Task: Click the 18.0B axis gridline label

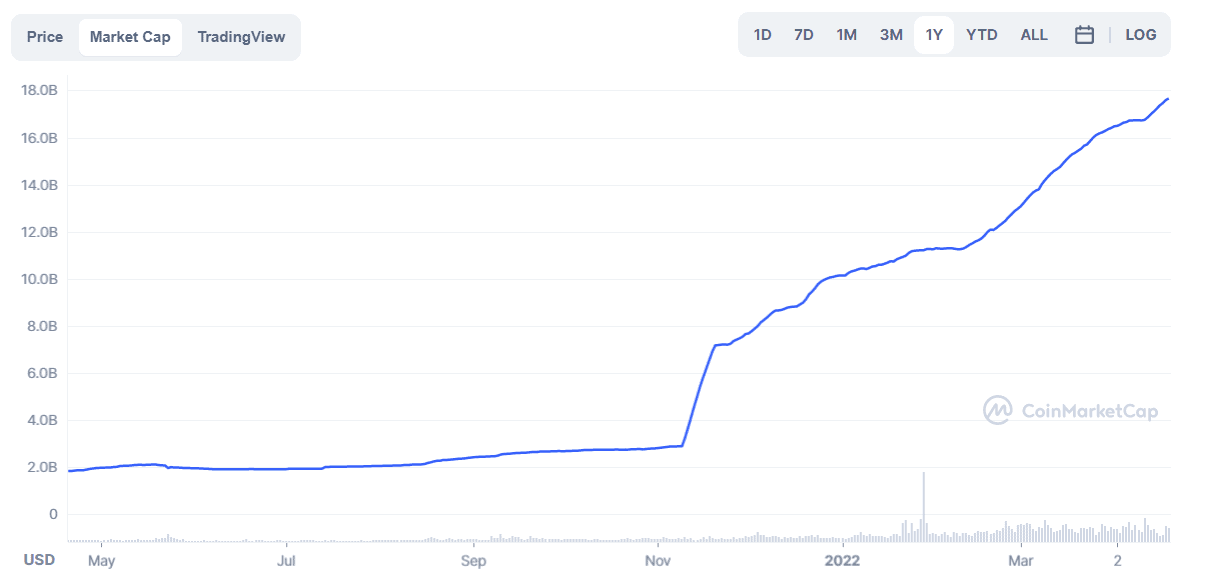Action: pos(40,91)
